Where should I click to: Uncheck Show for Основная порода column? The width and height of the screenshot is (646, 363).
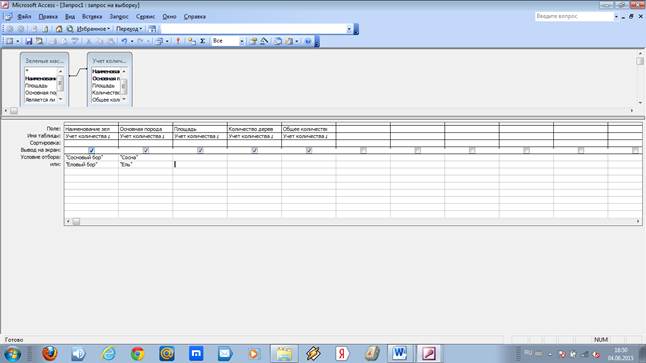(146, 150)
